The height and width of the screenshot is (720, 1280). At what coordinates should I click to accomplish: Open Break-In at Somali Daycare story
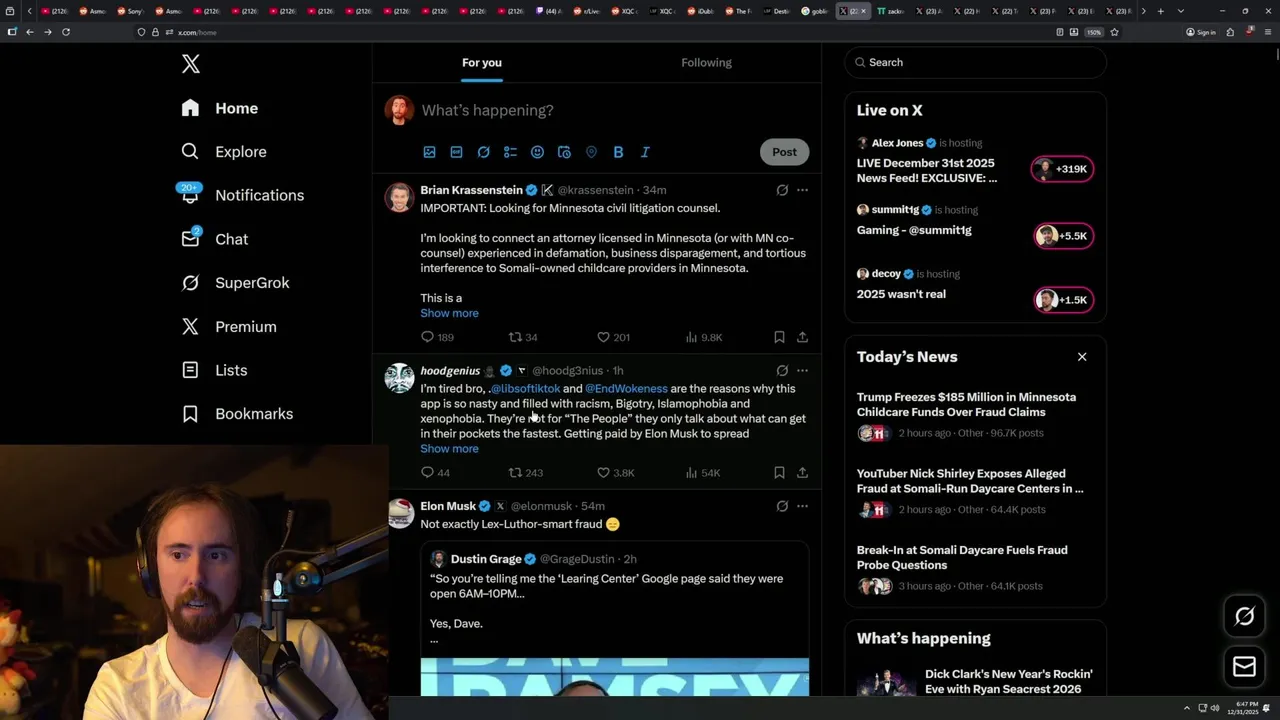975,567
